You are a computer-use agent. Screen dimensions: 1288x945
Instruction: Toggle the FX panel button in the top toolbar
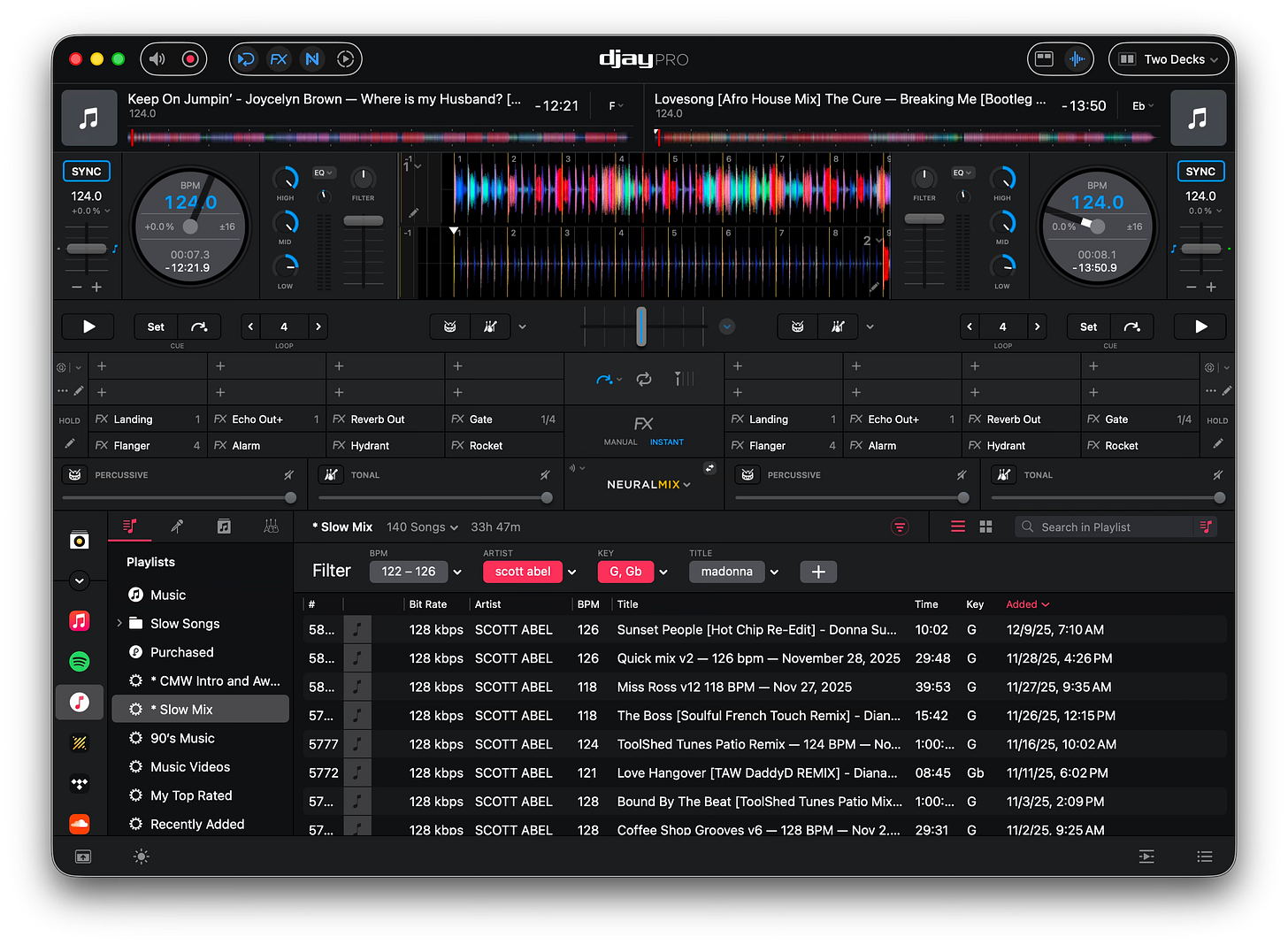(x=279, y=59)
